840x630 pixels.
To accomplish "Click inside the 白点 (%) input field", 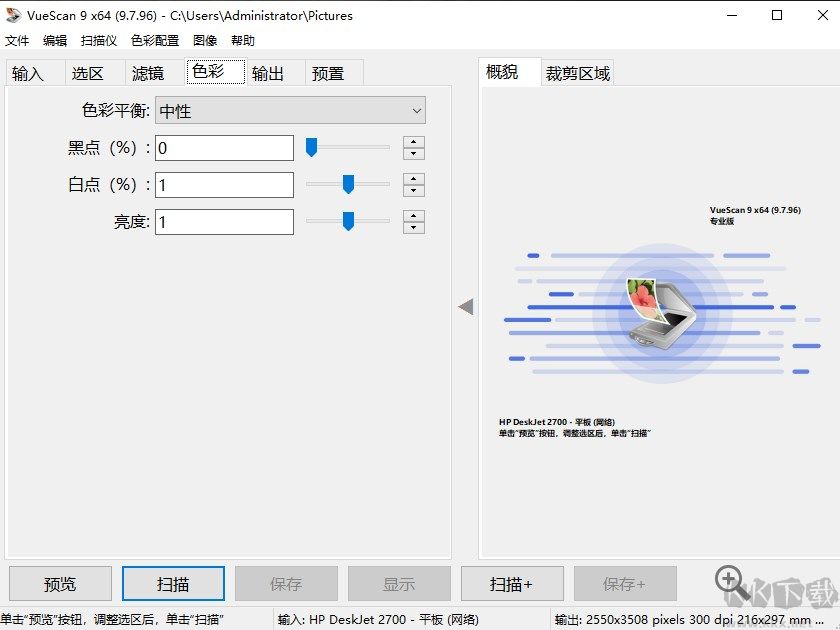I will (223, 184).
